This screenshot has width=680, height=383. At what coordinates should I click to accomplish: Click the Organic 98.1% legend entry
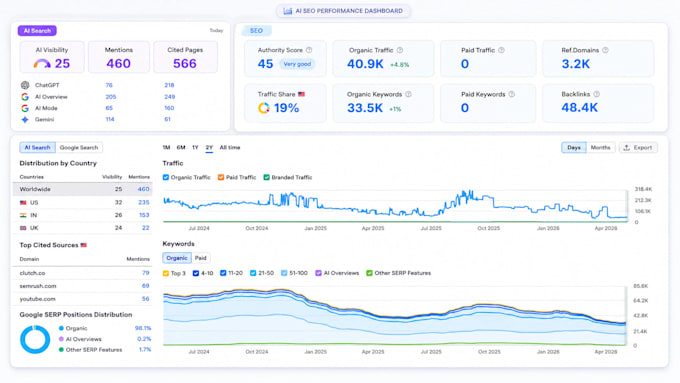(x=105, y=328)
